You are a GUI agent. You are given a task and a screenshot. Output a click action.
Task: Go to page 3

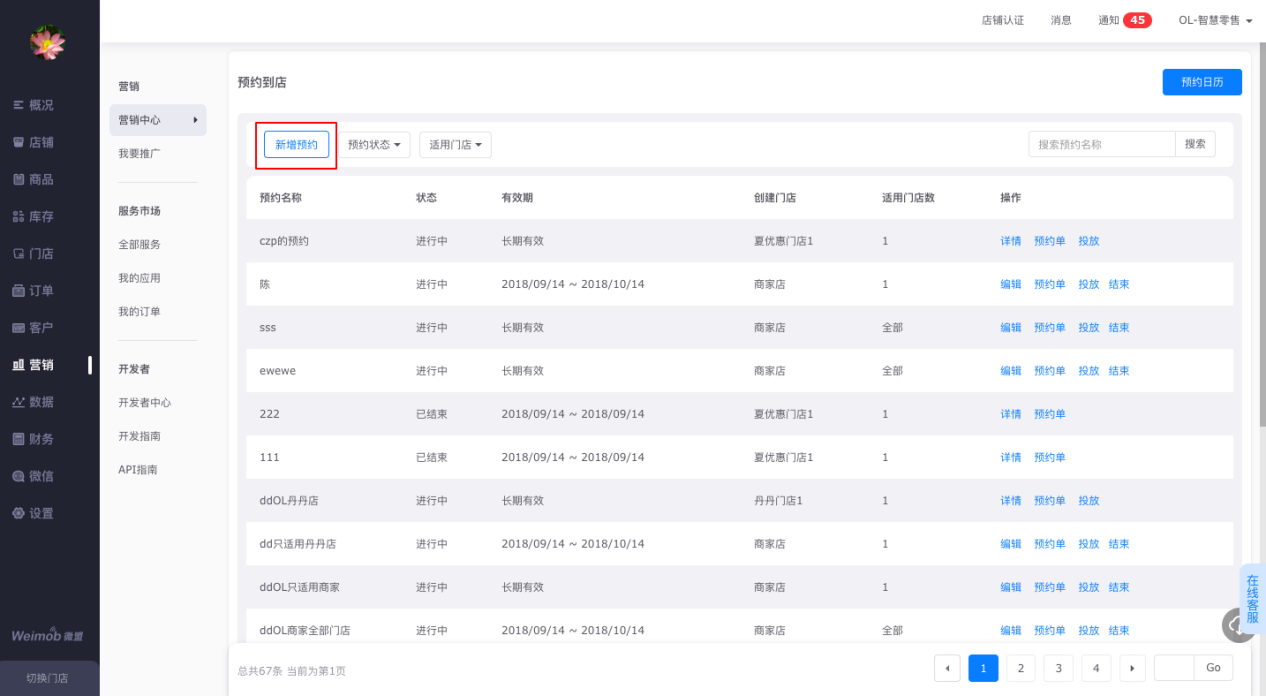pos(1058,668)
